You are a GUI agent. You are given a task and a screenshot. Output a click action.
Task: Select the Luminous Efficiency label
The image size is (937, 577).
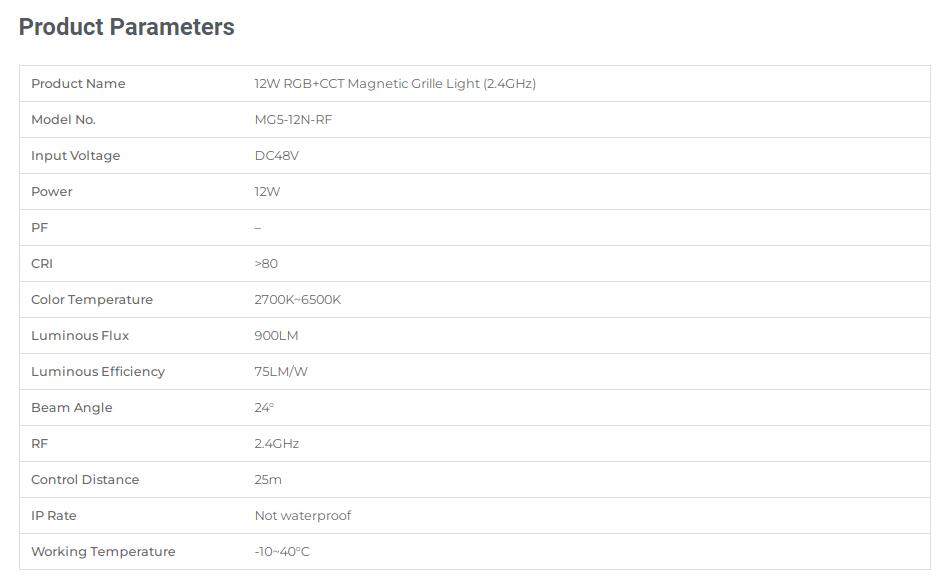pyautogui.click(x=98, y=372)
